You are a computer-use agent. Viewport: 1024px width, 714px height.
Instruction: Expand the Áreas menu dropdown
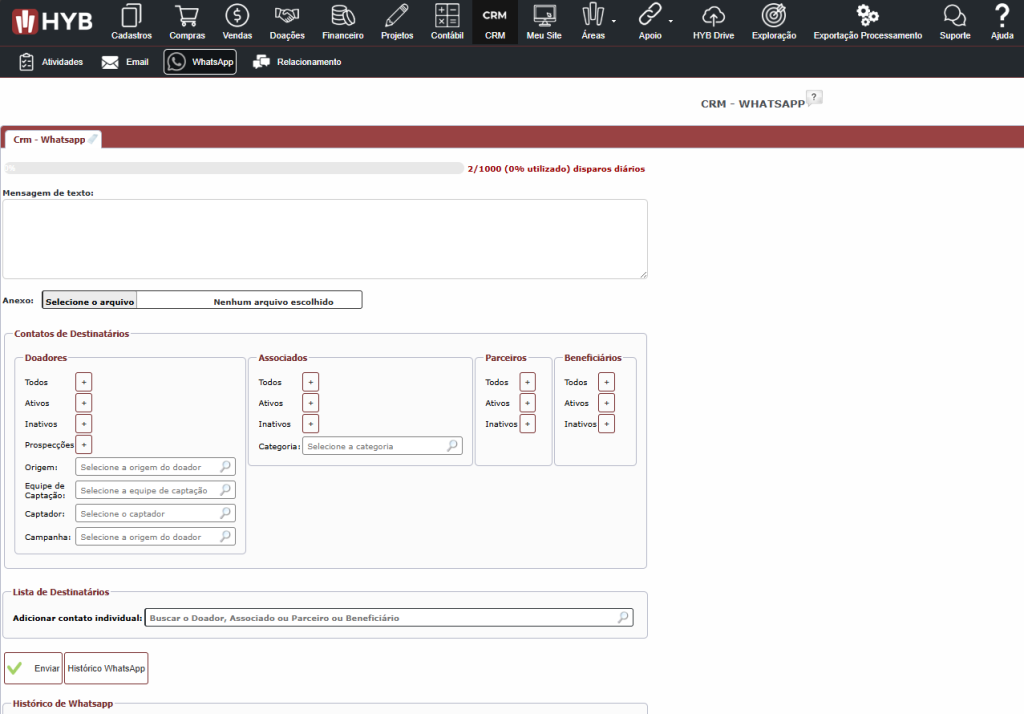pyautogui.click(x=598, y=22)
